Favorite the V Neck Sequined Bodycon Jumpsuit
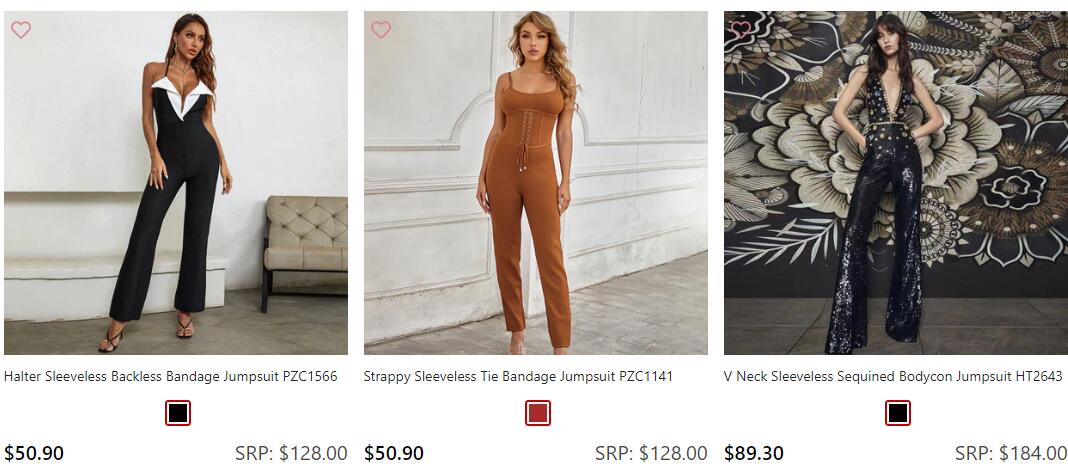The width and height of the screenshot is (1068, 469). point(741,30)
